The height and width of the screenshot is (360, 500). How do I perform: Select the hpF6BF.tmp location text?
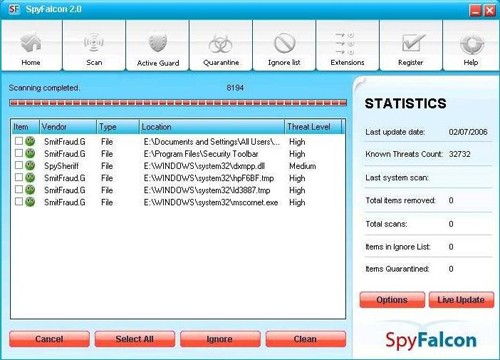coord(209,178)
